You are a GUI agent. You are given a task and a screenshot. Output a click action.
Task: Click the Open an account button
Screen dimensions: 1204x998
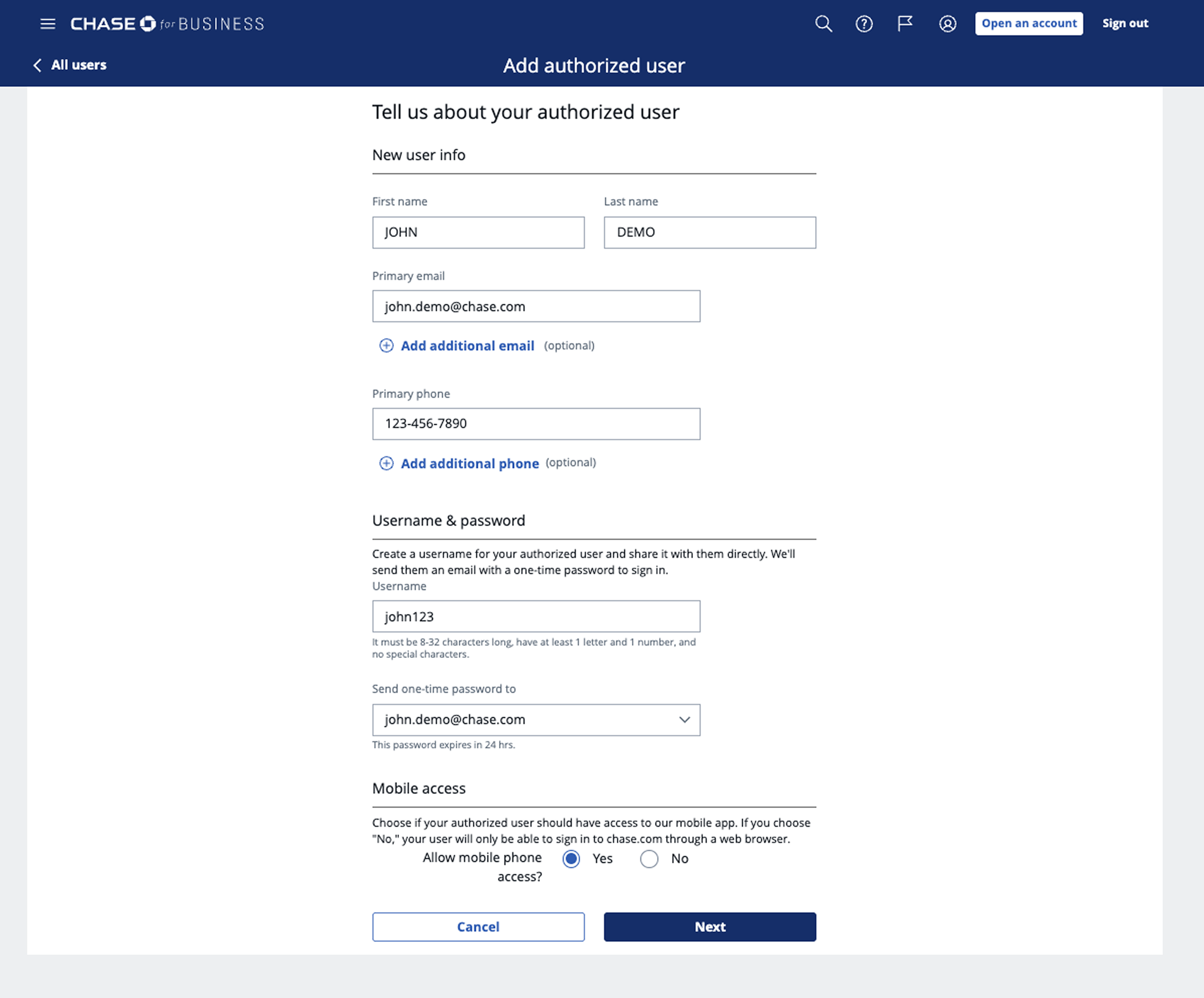pos(1029,23)
